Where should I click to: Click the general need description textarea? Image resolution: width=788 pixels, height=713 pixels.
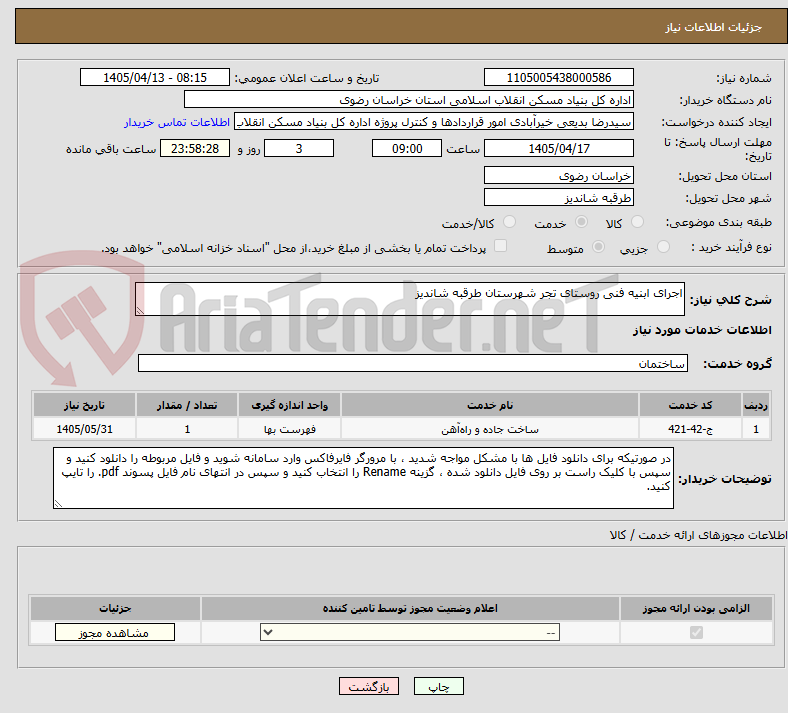point(410,299)
